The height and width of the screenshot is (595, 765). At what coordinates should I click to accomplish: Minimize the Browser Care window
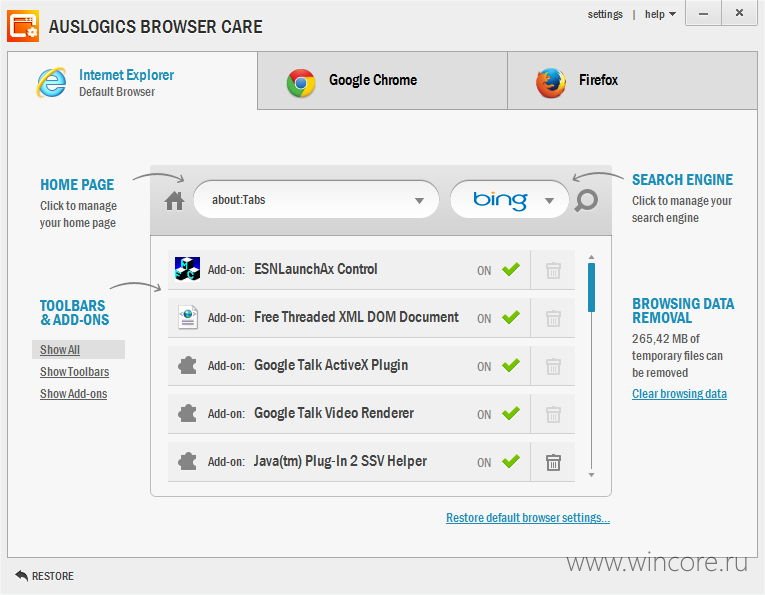[x=703, y=13]
